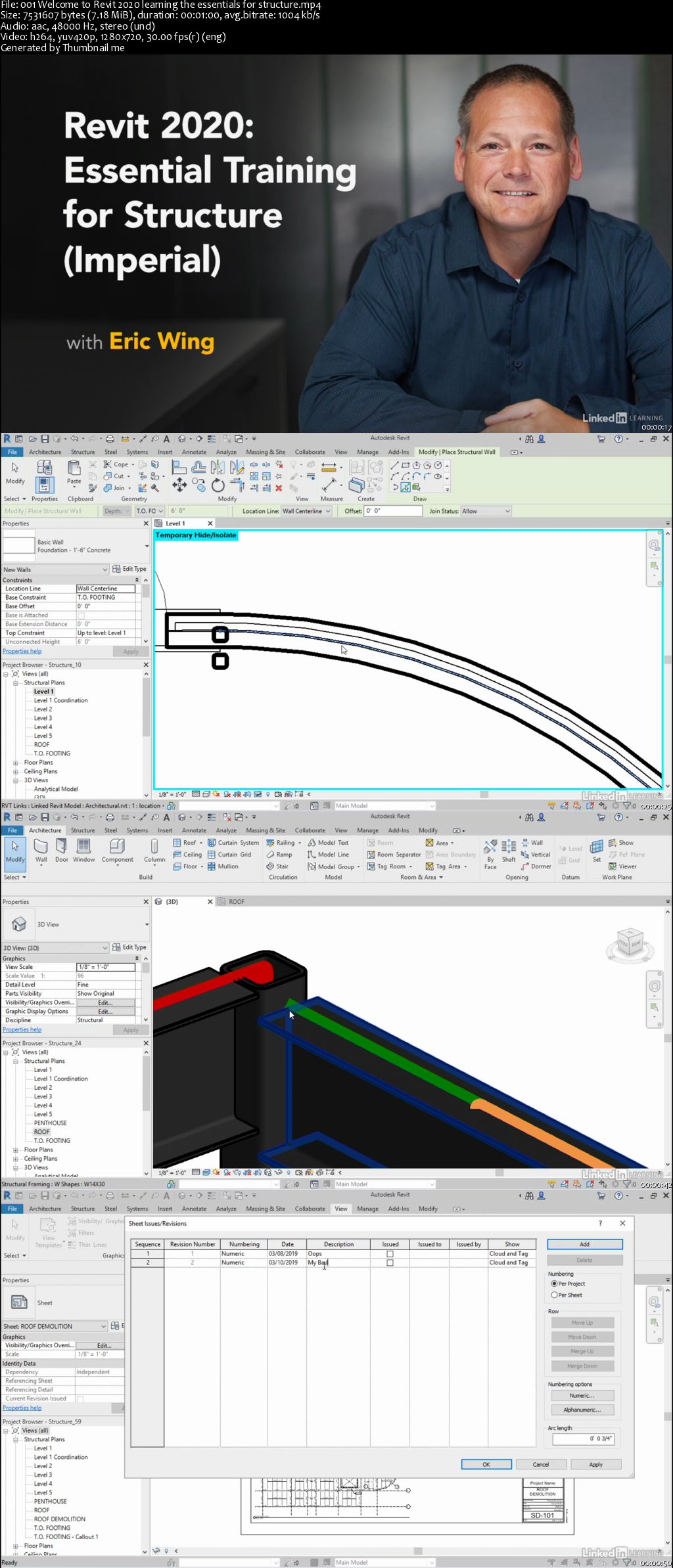
Task: Click the My Bad description cell
Action: click(338, 1263)
